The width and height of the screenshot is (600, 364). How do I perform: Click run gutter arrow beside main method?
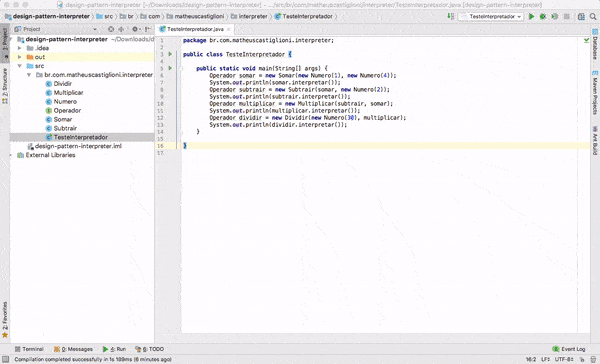(170, 68)
